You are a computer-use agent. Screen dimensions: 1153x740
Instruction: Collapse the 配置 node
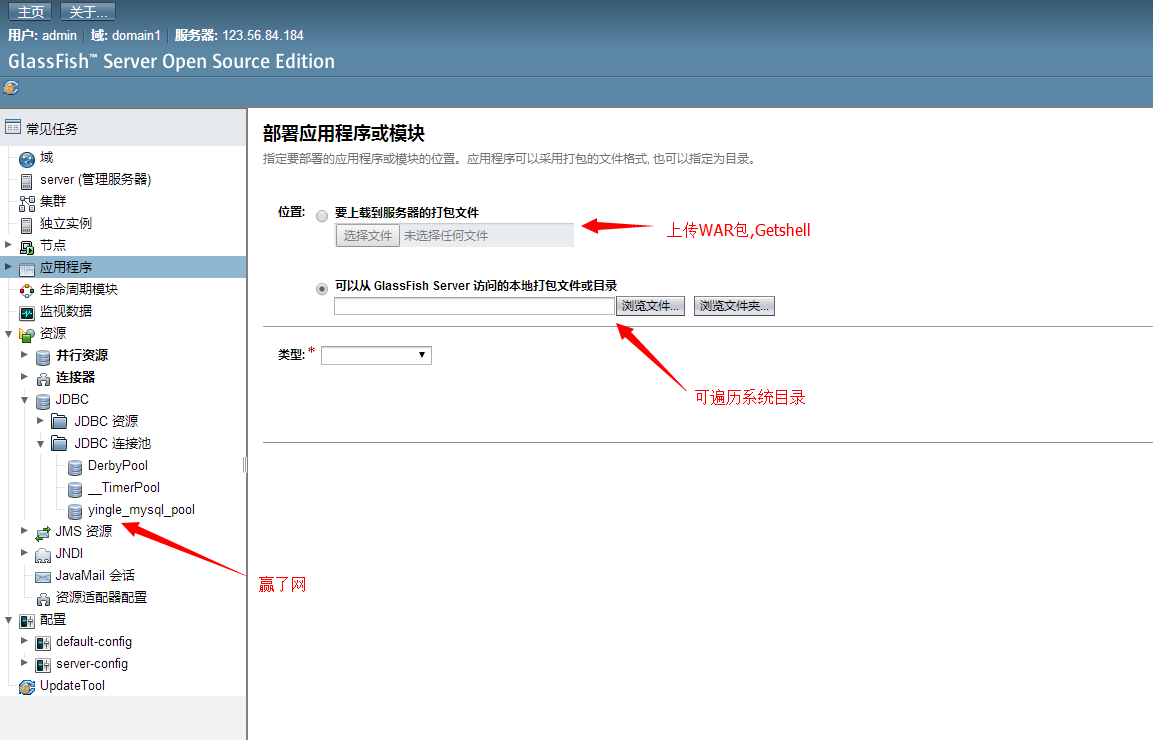tap(8, 620)
